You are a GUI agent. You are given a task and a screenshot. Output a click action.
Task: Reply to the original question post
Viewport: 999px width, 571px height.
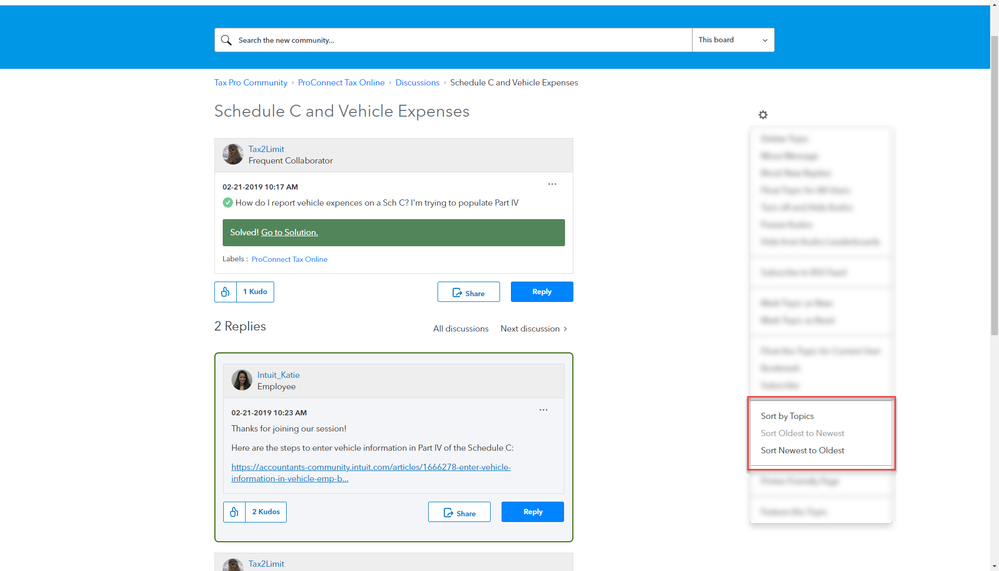click(541, 292)
